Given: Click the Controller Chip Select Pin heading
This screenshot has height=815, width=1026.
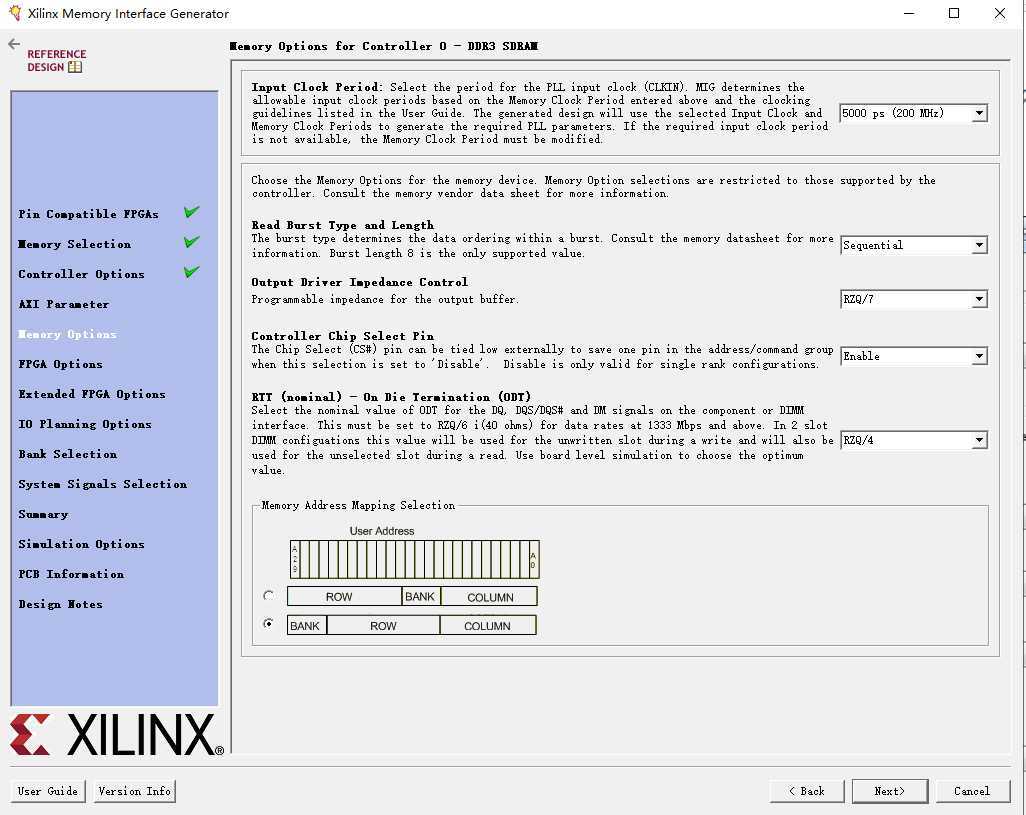Looking at the screenshot, I should pyautogui.click(x=343, y=336).
